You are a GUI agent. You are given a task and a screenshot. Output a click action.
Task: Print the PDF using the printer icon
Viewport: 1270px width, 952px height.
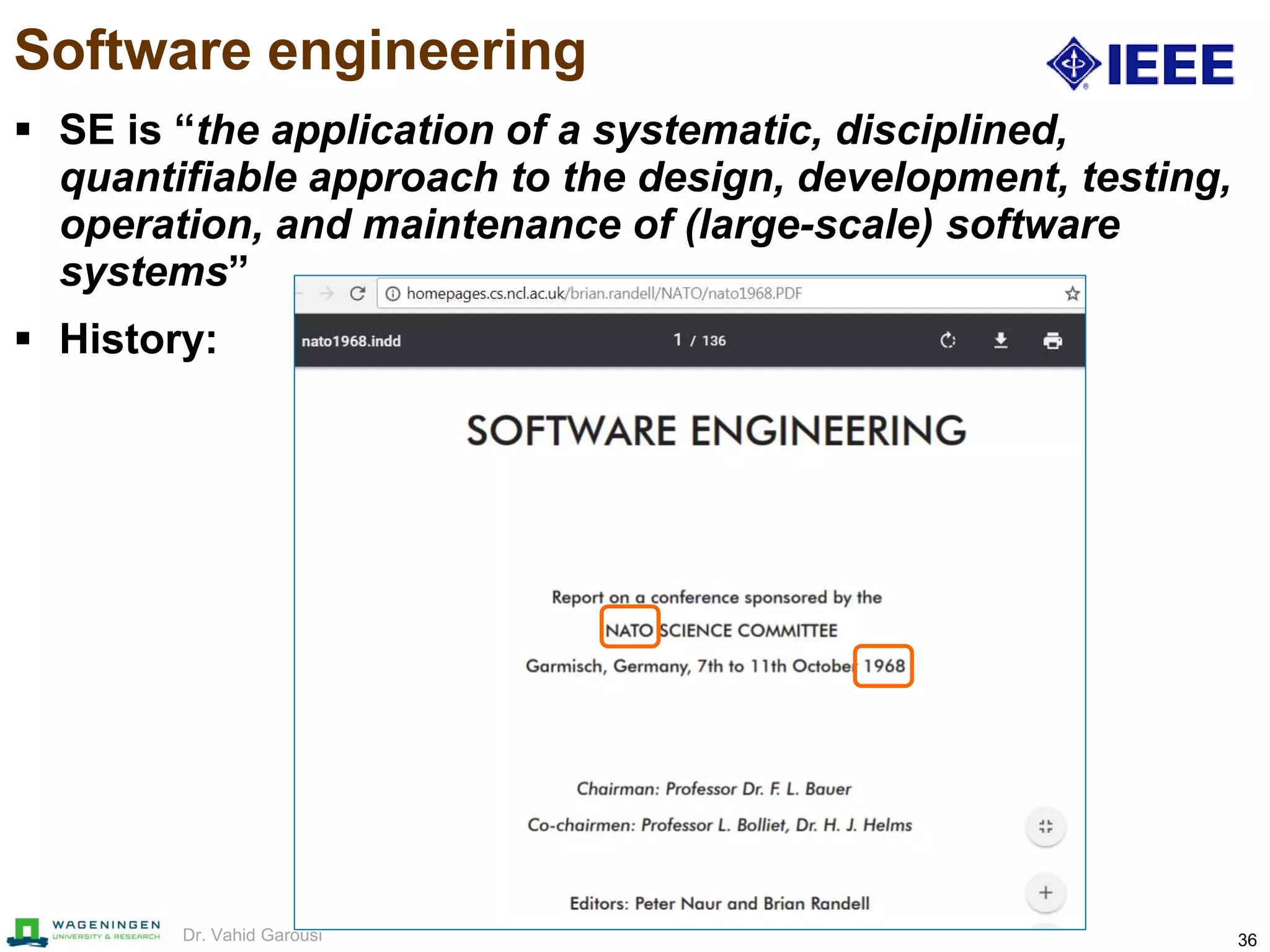[x=1052, y=340]
